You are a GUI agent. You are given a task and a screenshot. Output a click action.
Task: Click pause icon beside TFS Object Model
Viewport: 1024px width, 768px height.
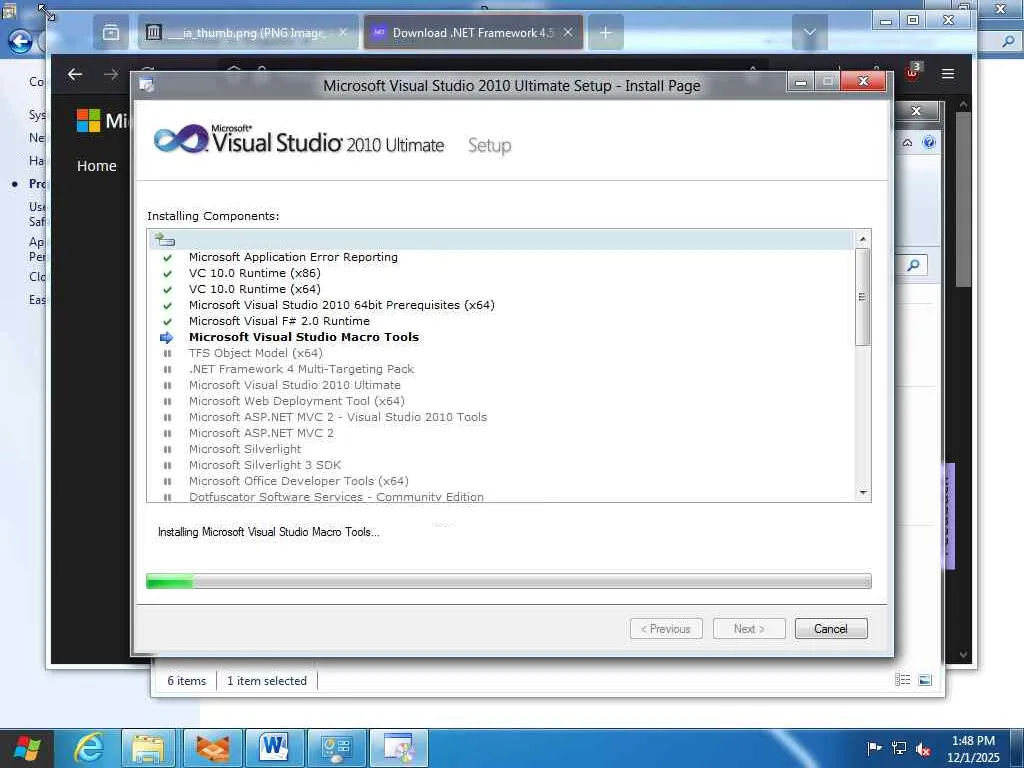tap(167, 353)
